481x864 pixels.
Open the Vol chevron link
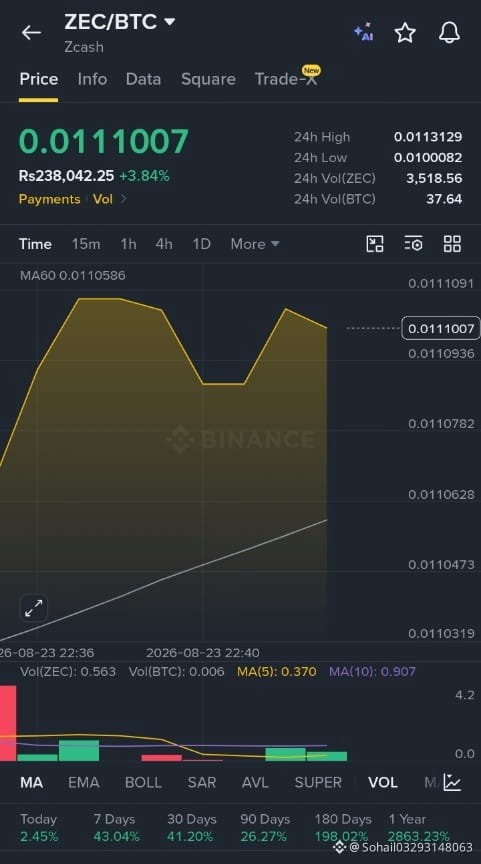pos(110,199)
